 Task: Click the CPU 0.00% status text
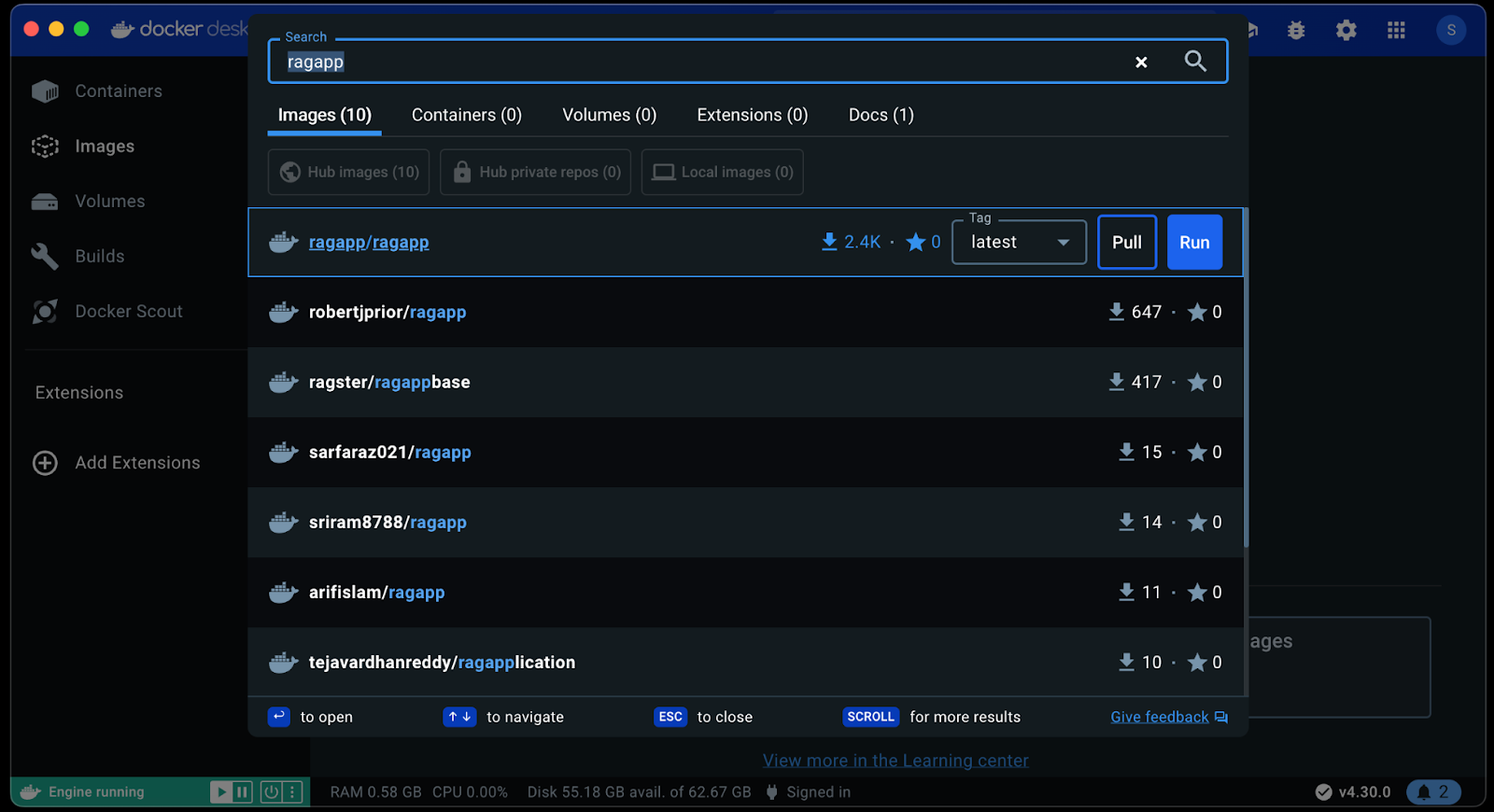point(470,792)
